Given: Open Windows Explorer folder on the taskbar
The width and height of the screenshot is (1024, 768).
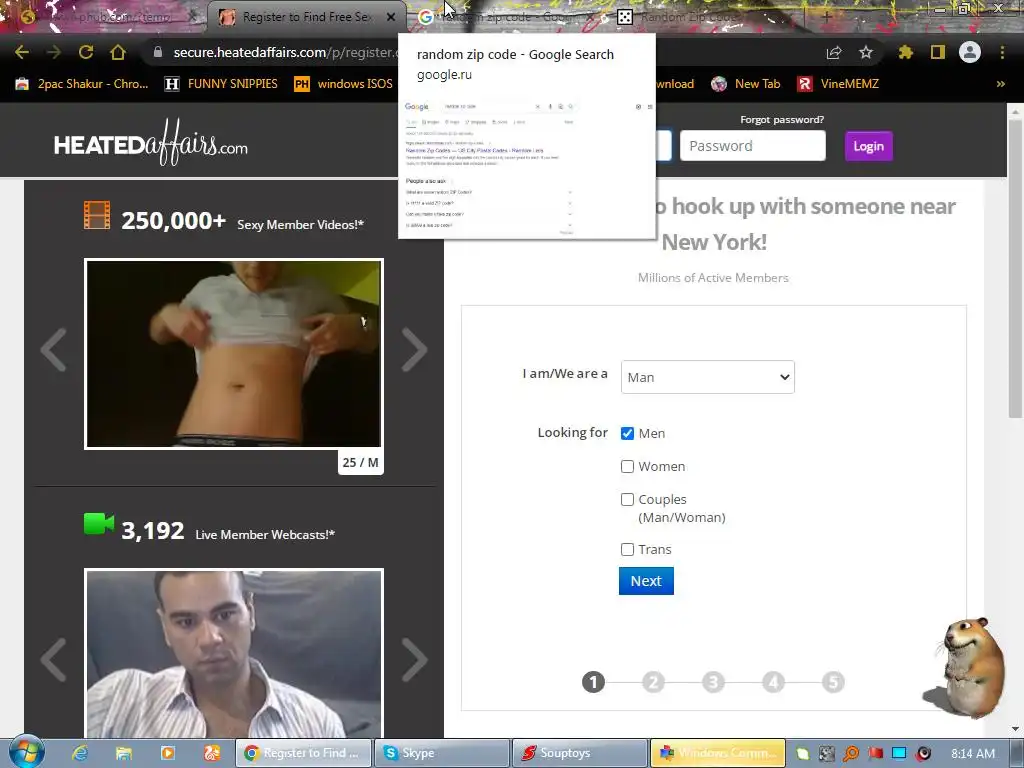Looking at the screenshot, I should (123, 753).
